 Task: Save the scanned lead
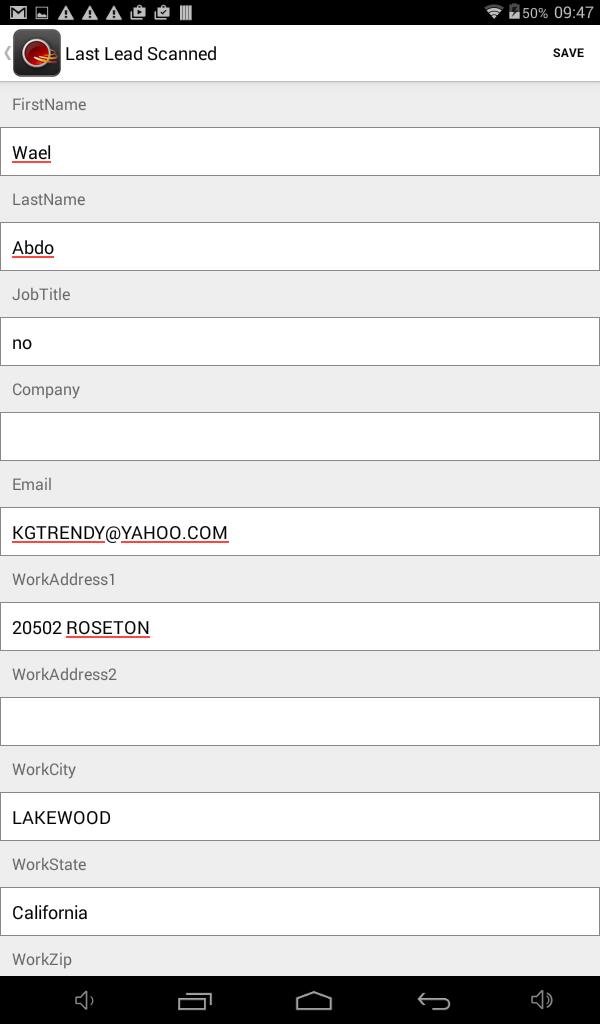[568, 53]
